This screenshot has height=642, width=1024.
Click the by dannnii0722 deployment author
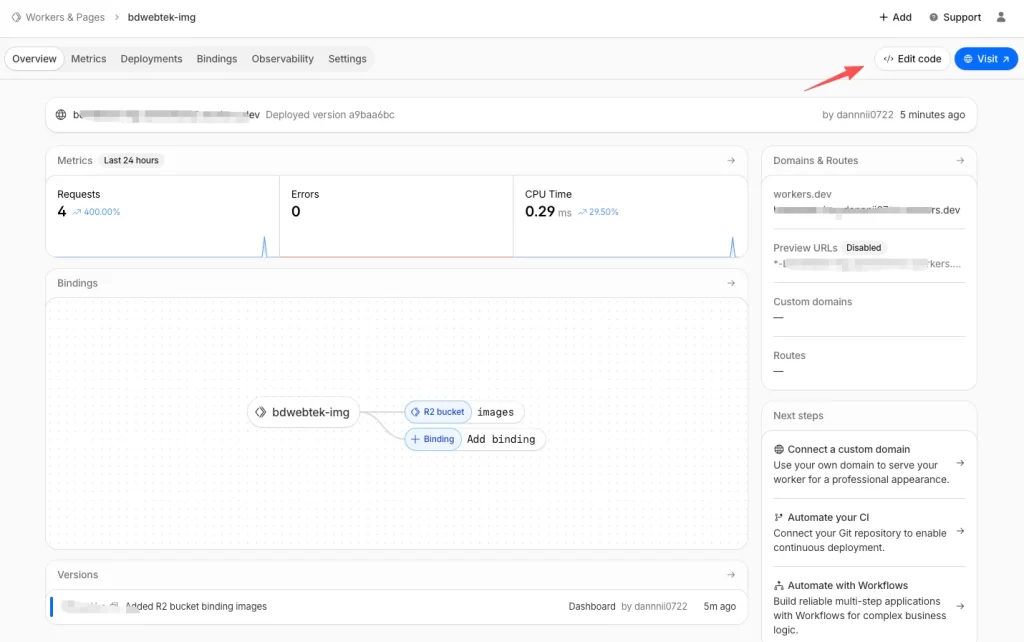click(x=857, y=115)
